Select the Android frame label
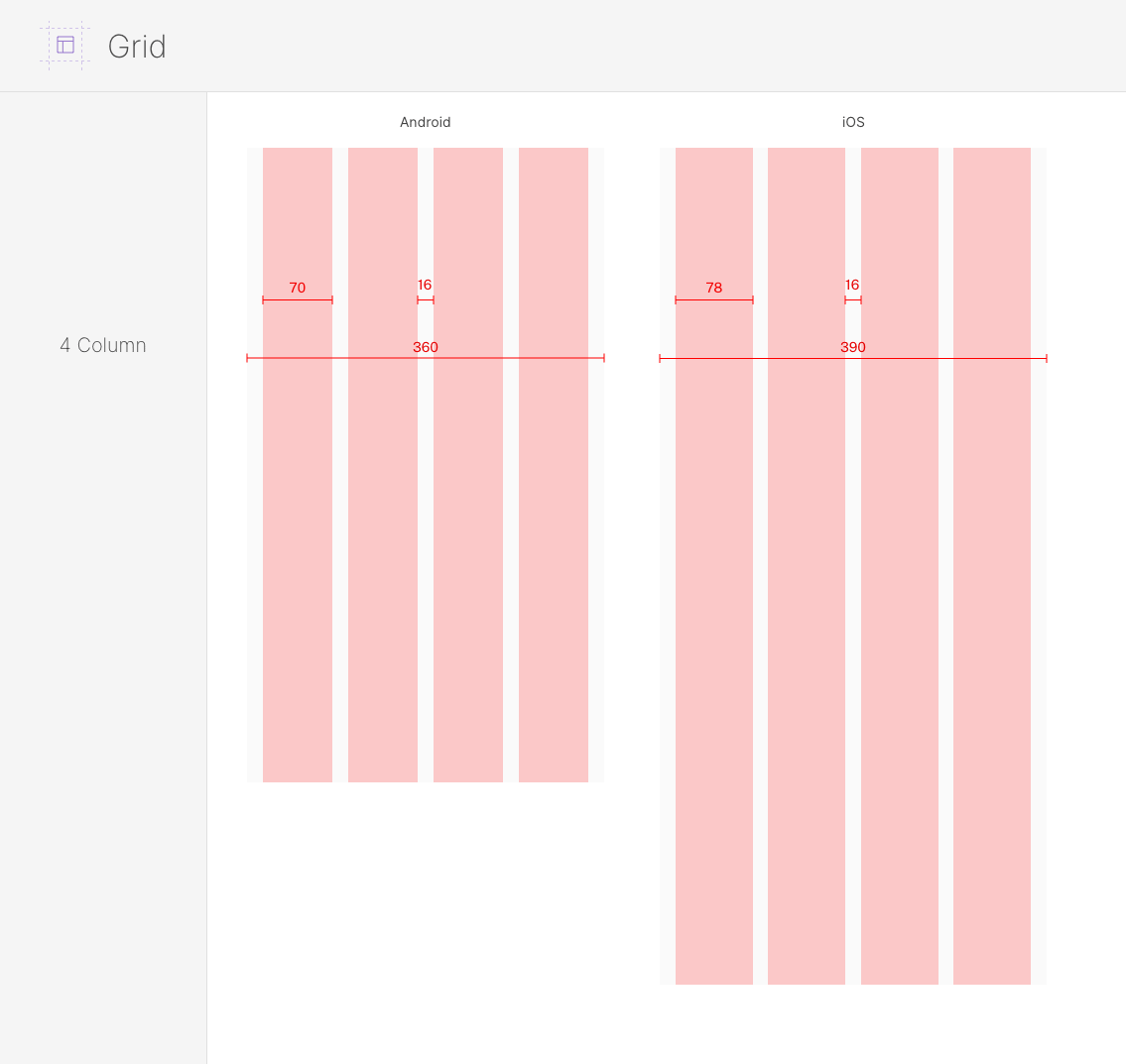Viewport: 1126px width, 1064px height. coord(426,122)
